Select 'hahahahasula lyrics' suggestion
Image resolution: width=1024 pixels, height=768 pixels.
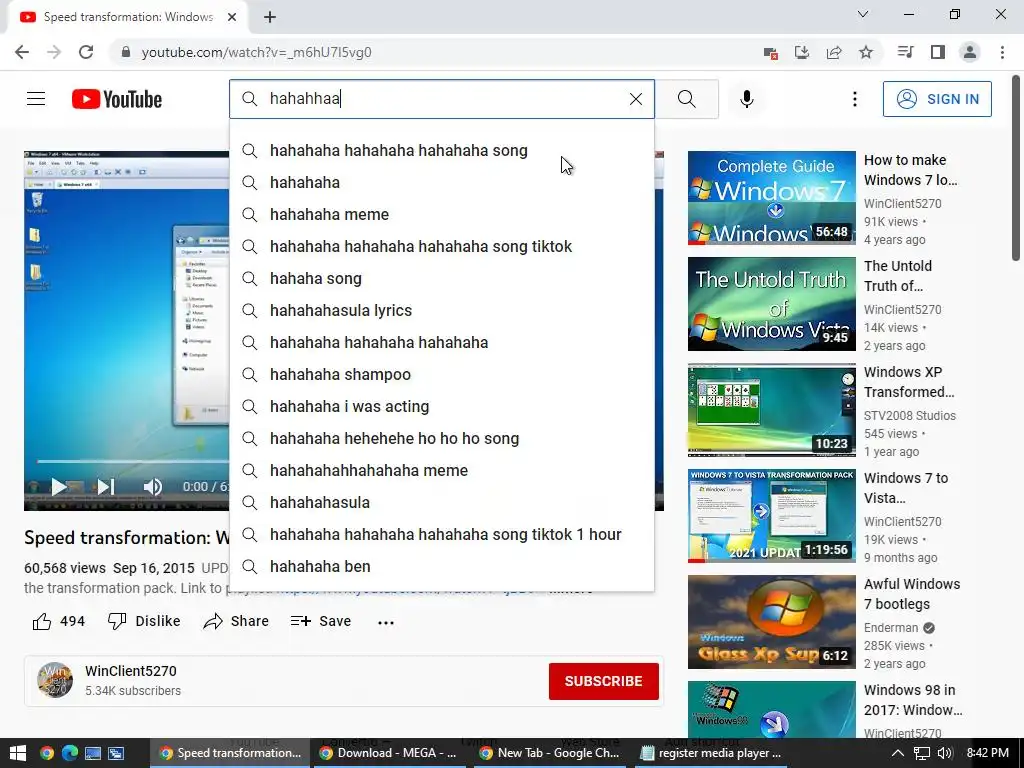[441, 310]
